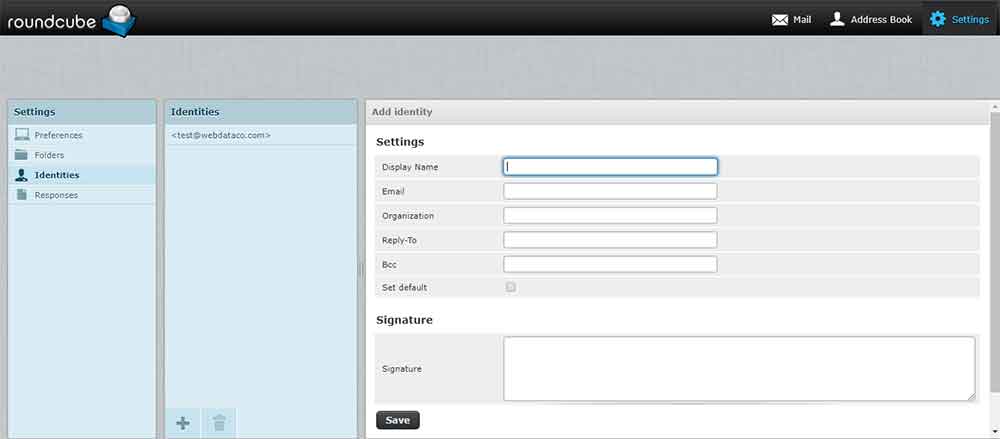1000x439 pixels.
Task: Focus the Display Name field
Action: 610,167
